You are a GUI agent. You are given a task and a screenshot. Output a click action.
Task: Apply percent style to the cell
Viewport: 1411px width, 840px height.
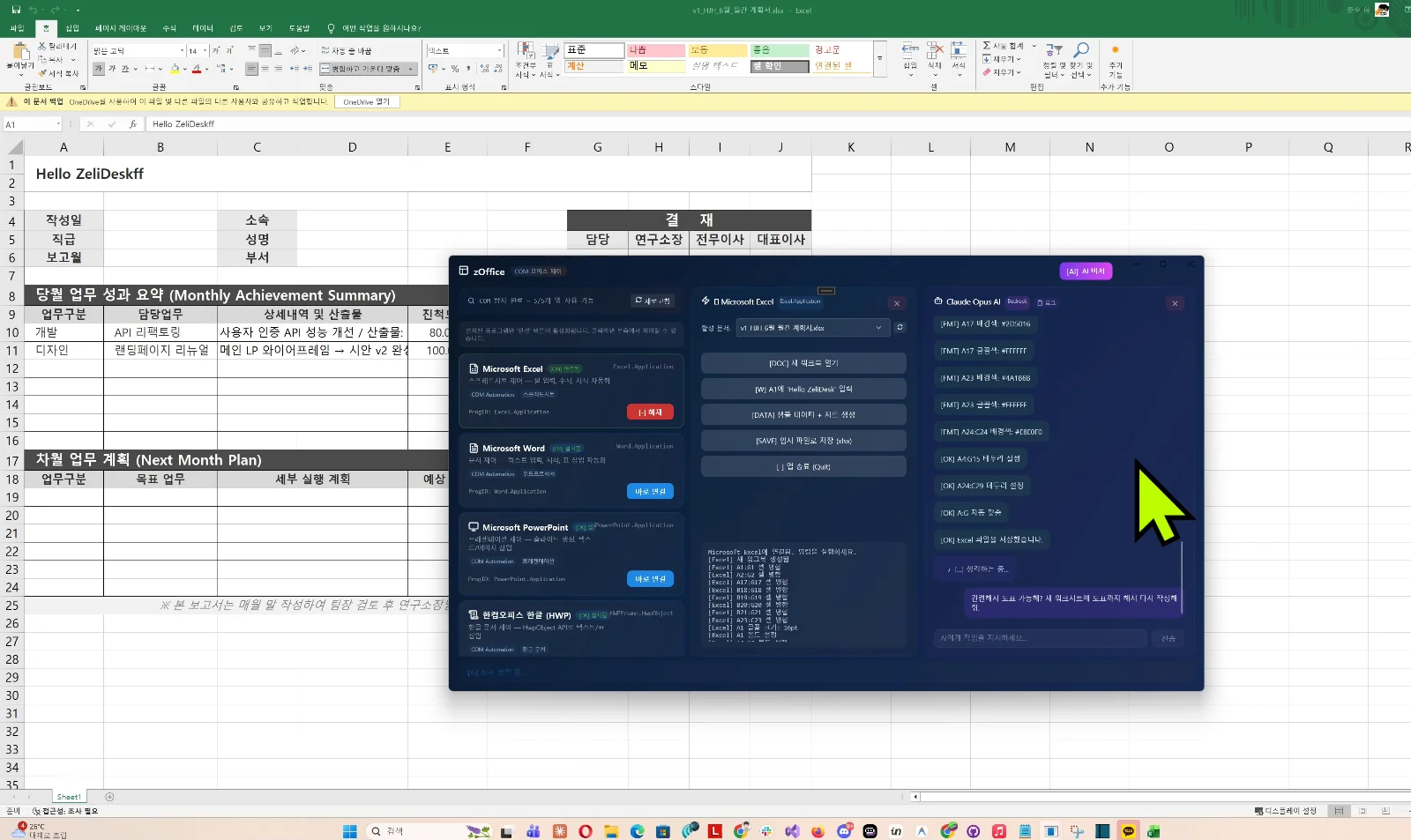click(x=454, y=68)
